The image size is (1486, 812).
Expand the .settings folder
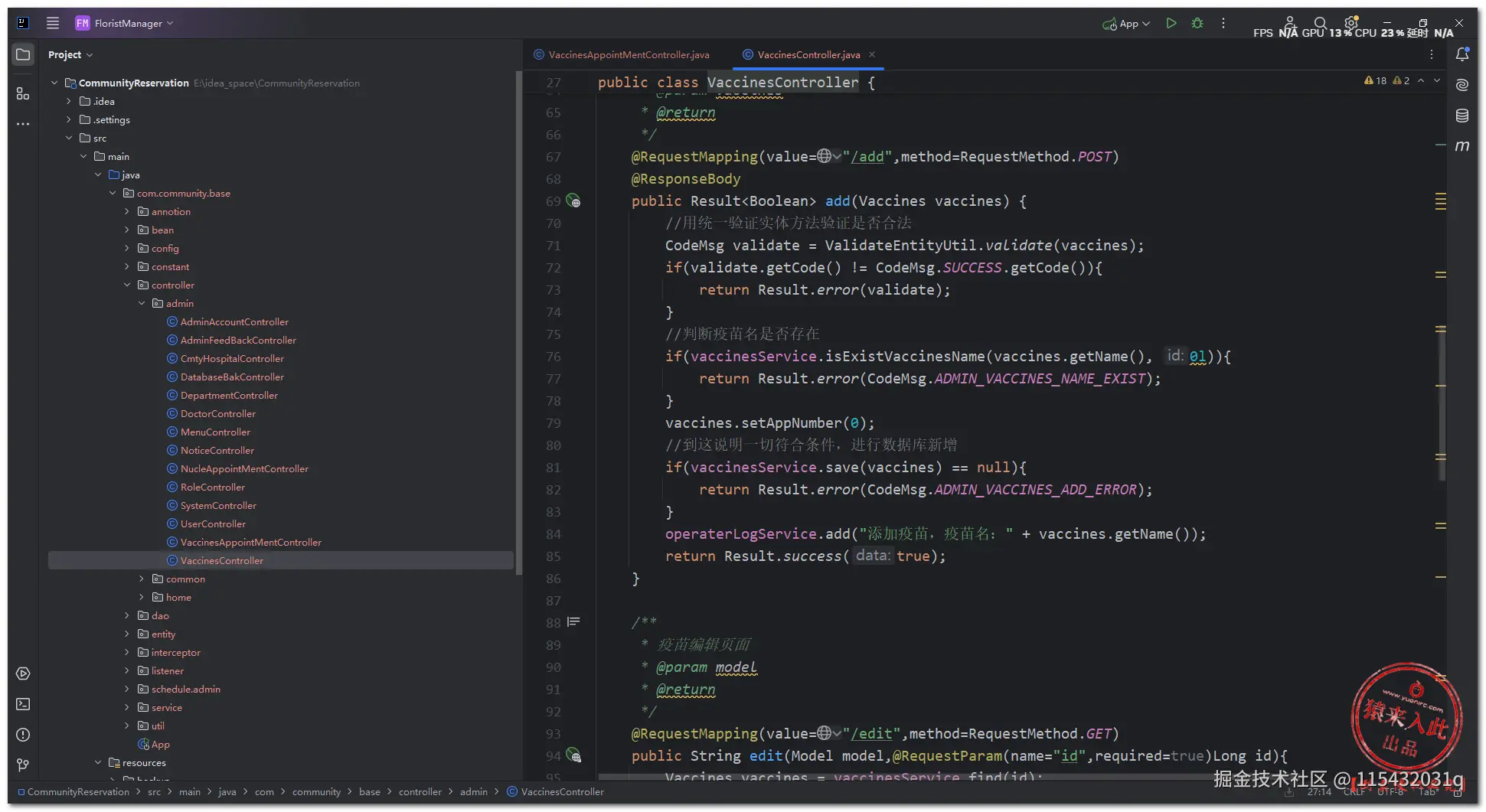[69, 119]
